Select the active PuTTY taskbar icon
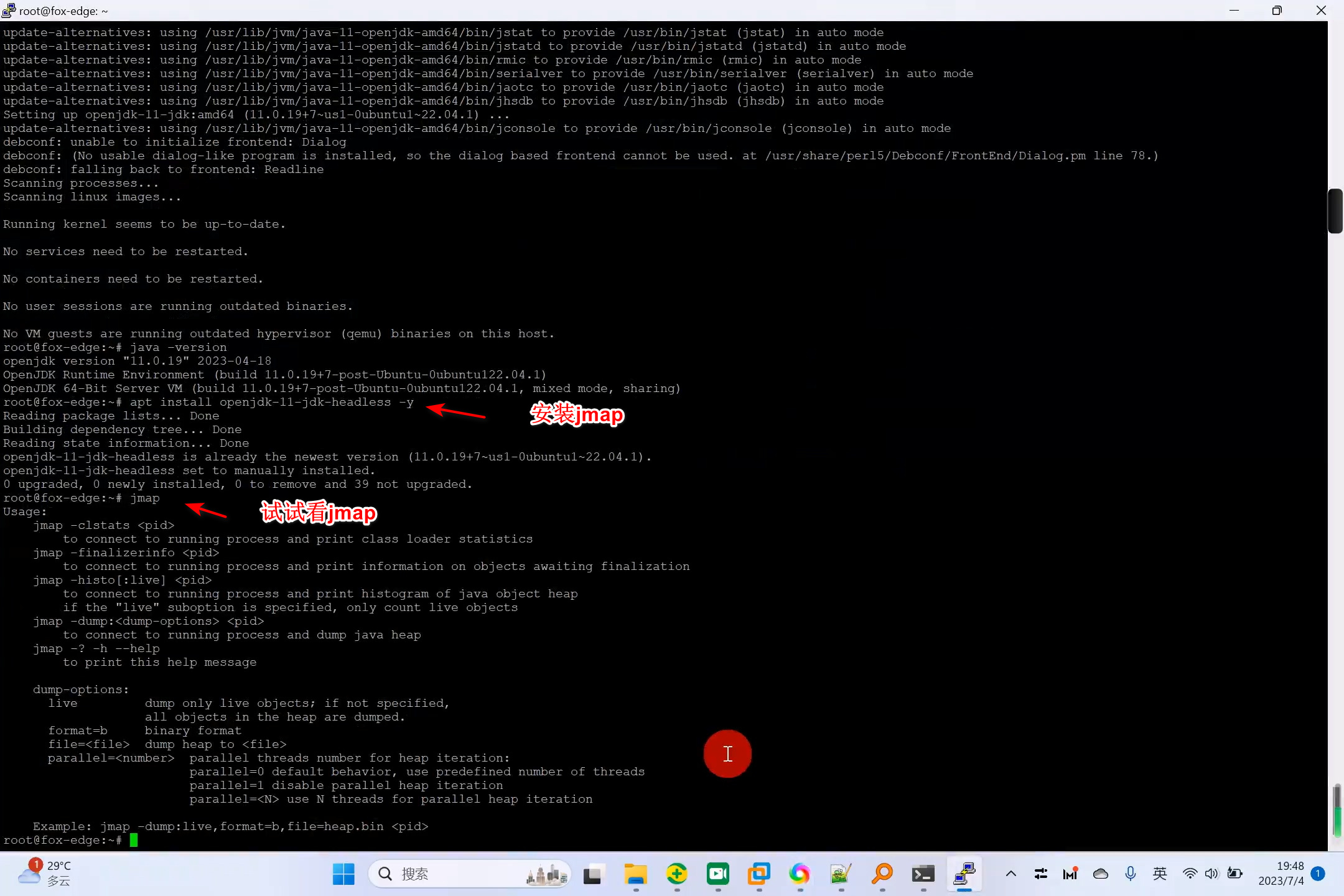The height and width of the screenshot is (896, 1344). click(964, 874)
